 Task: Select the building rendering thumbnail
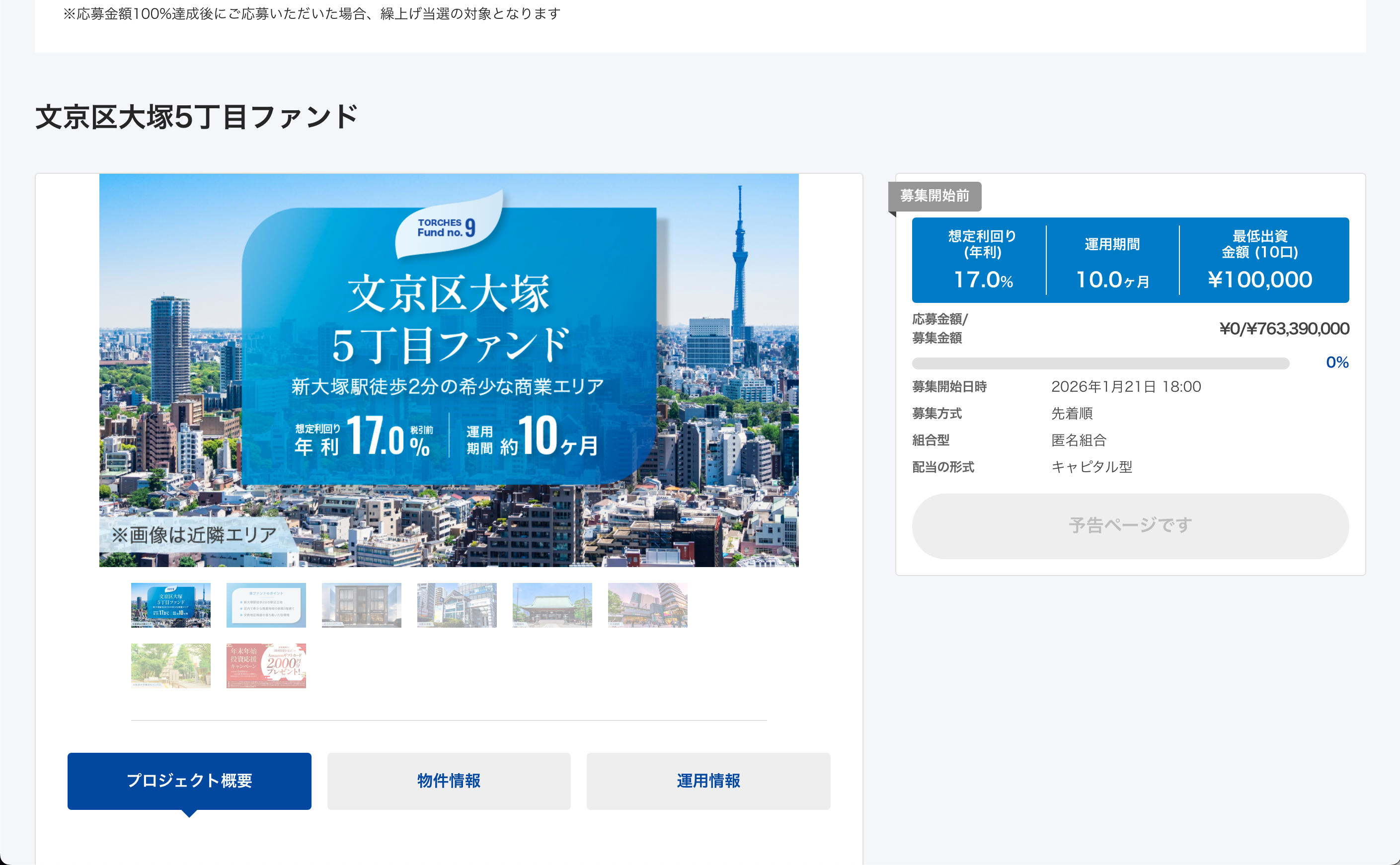click(361, 605)
